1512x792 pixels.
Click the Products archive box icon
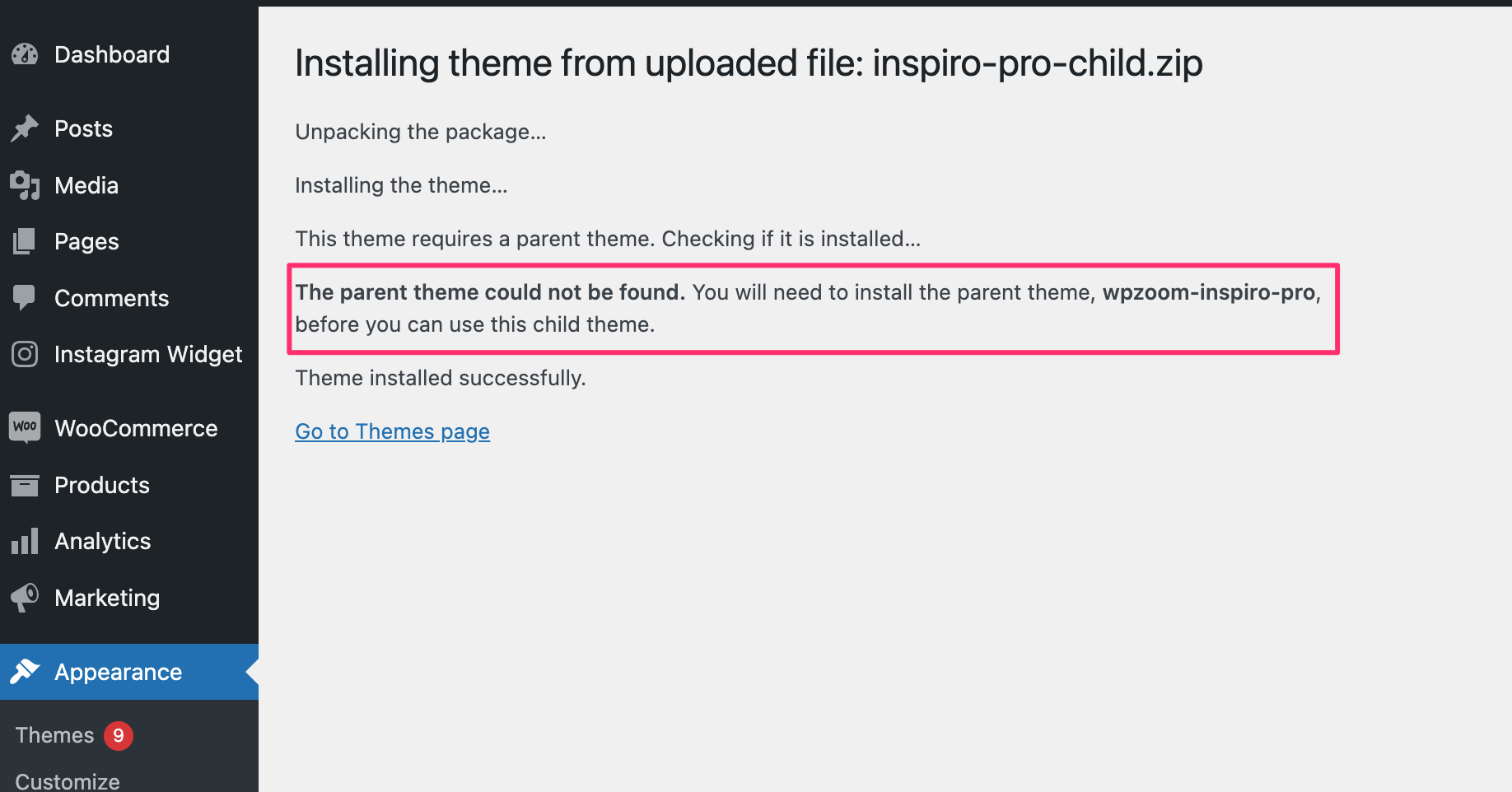(x=25, y=485)
